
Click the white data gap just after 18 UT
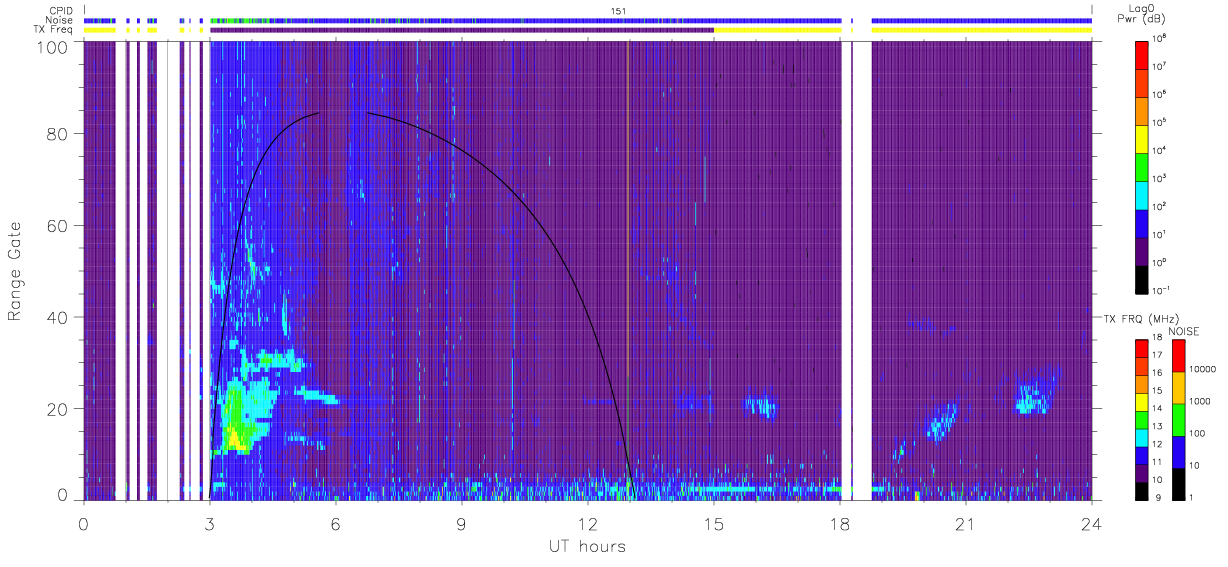856,270
